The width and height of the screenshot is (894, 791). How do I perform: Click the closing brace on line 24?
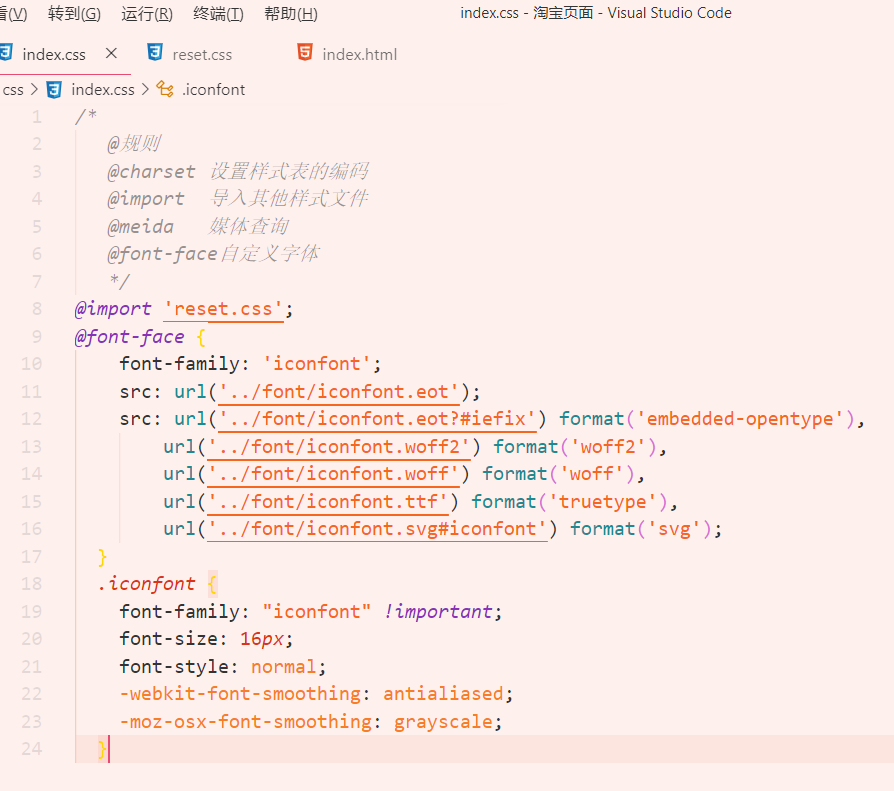102,749
